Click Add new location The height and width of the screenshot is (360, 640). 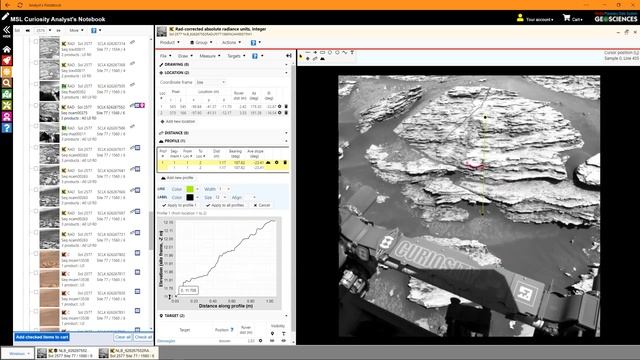(x=178, y=122)
